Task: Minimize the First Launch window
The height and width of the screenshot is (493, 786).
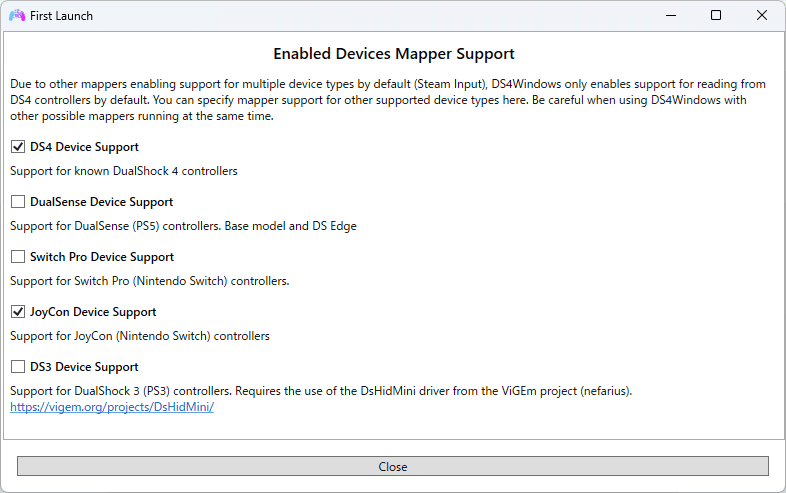Action: (671, 16)
